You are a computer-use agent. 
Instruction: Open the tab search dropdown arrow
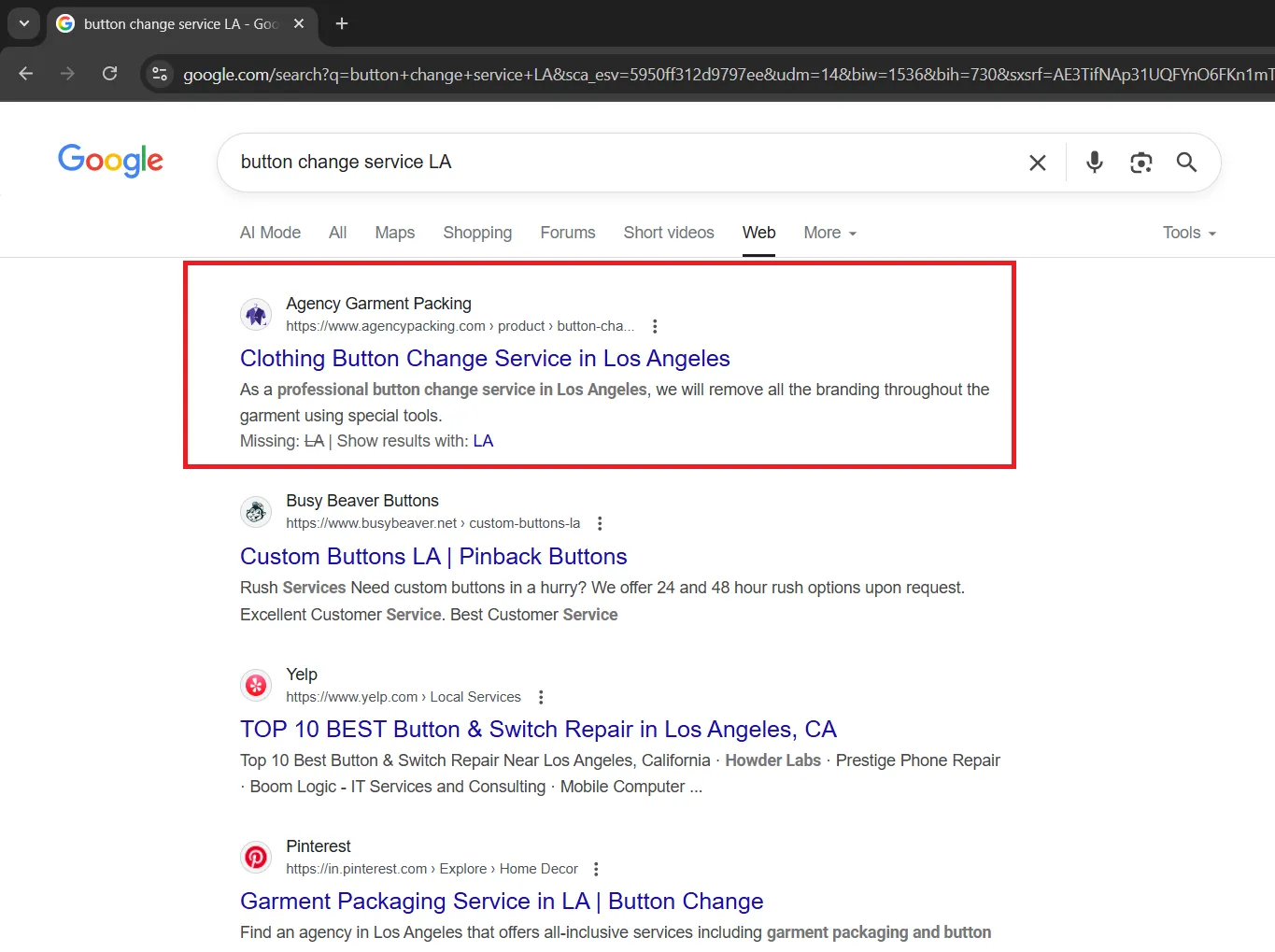point(23,23)
